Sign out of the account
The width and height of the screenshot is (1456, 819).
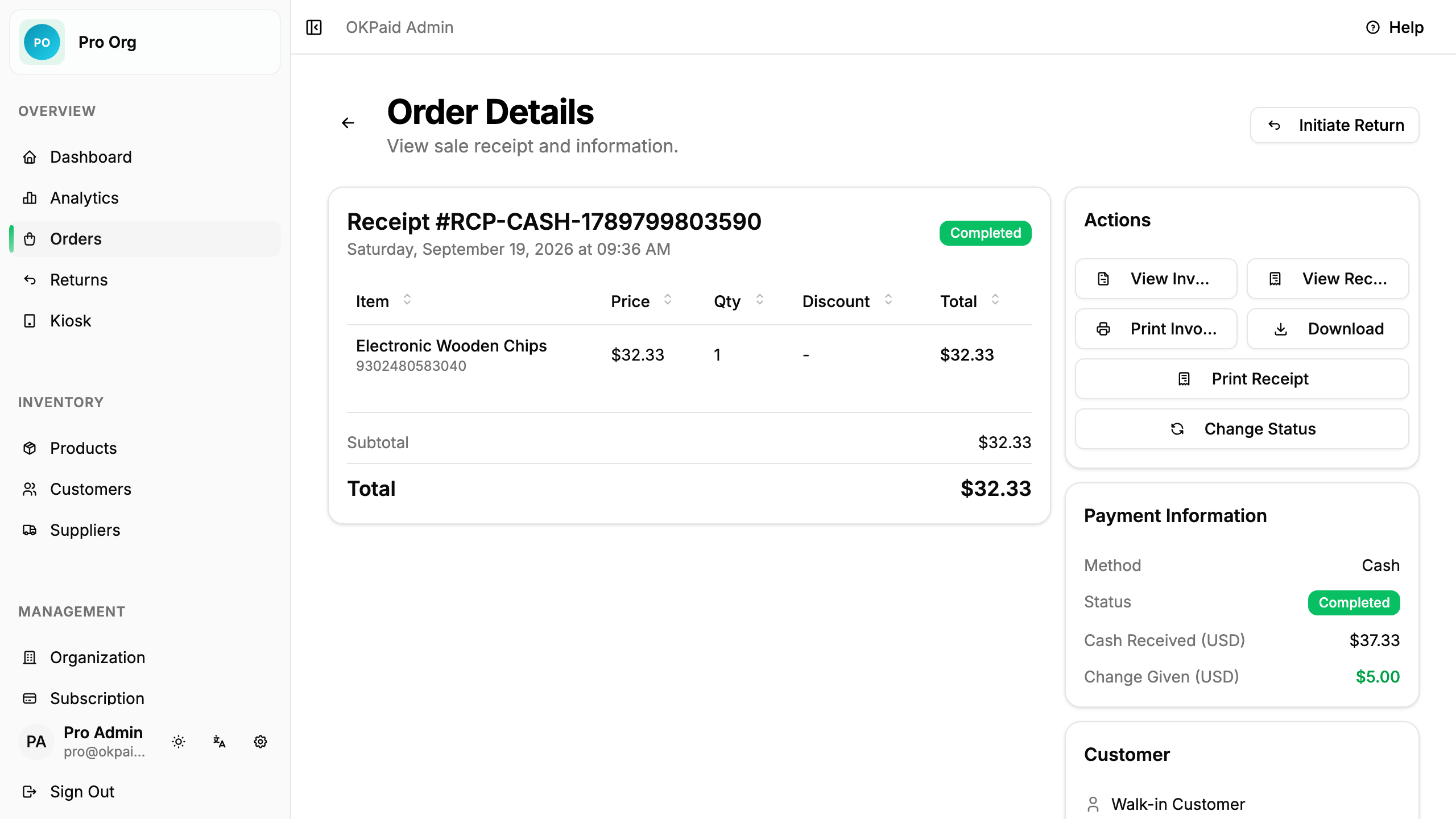tap(145, 792)
